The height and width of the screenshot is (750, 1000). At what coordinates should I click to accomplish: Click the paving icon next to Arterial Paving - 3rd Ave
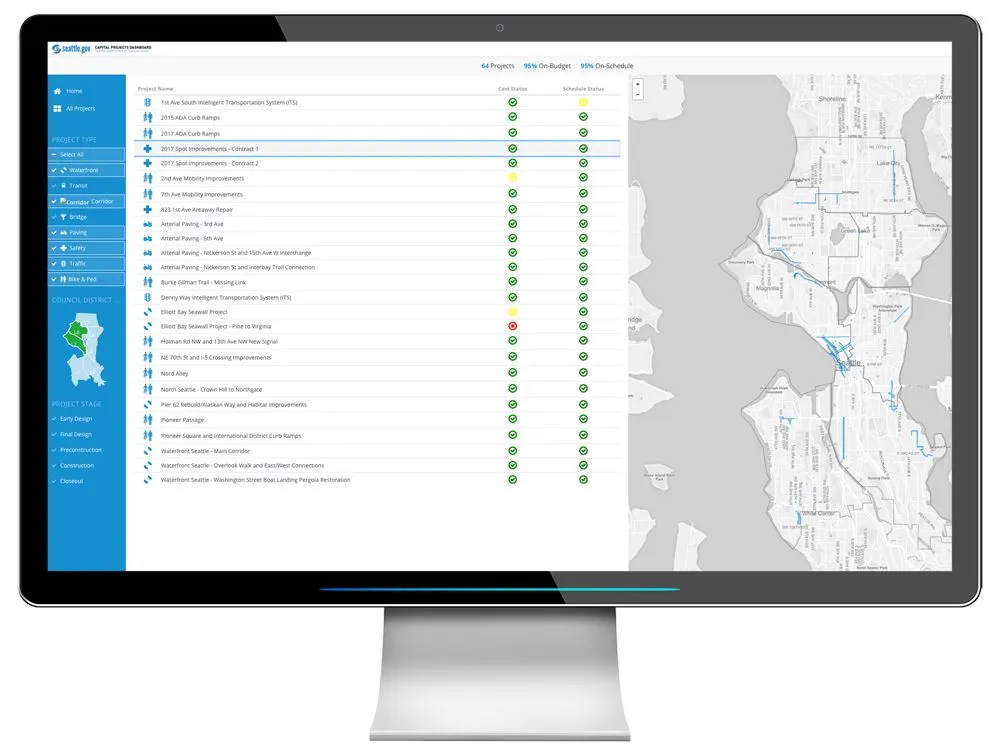pyautogui.click(x=147, y=223)
